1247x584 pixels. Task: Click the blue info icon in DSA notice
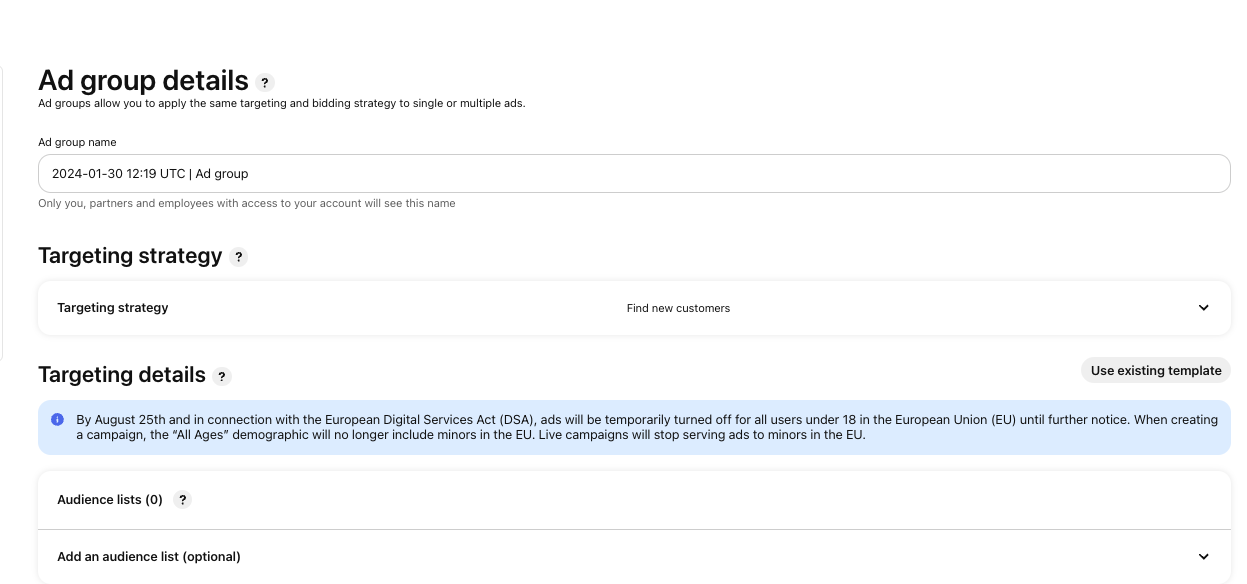coord(58,420)
